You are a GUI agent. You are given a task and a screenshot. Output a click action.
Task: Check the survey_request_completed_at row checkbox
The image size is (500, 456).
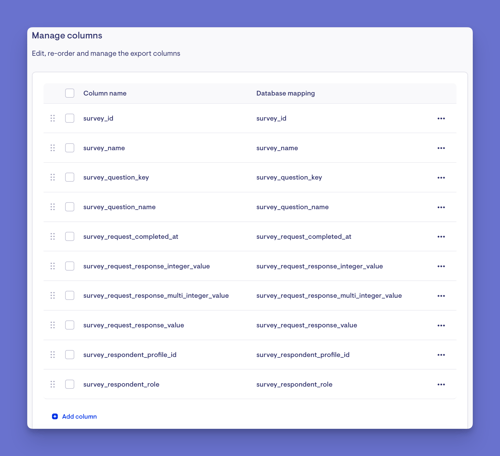[70, 236]
